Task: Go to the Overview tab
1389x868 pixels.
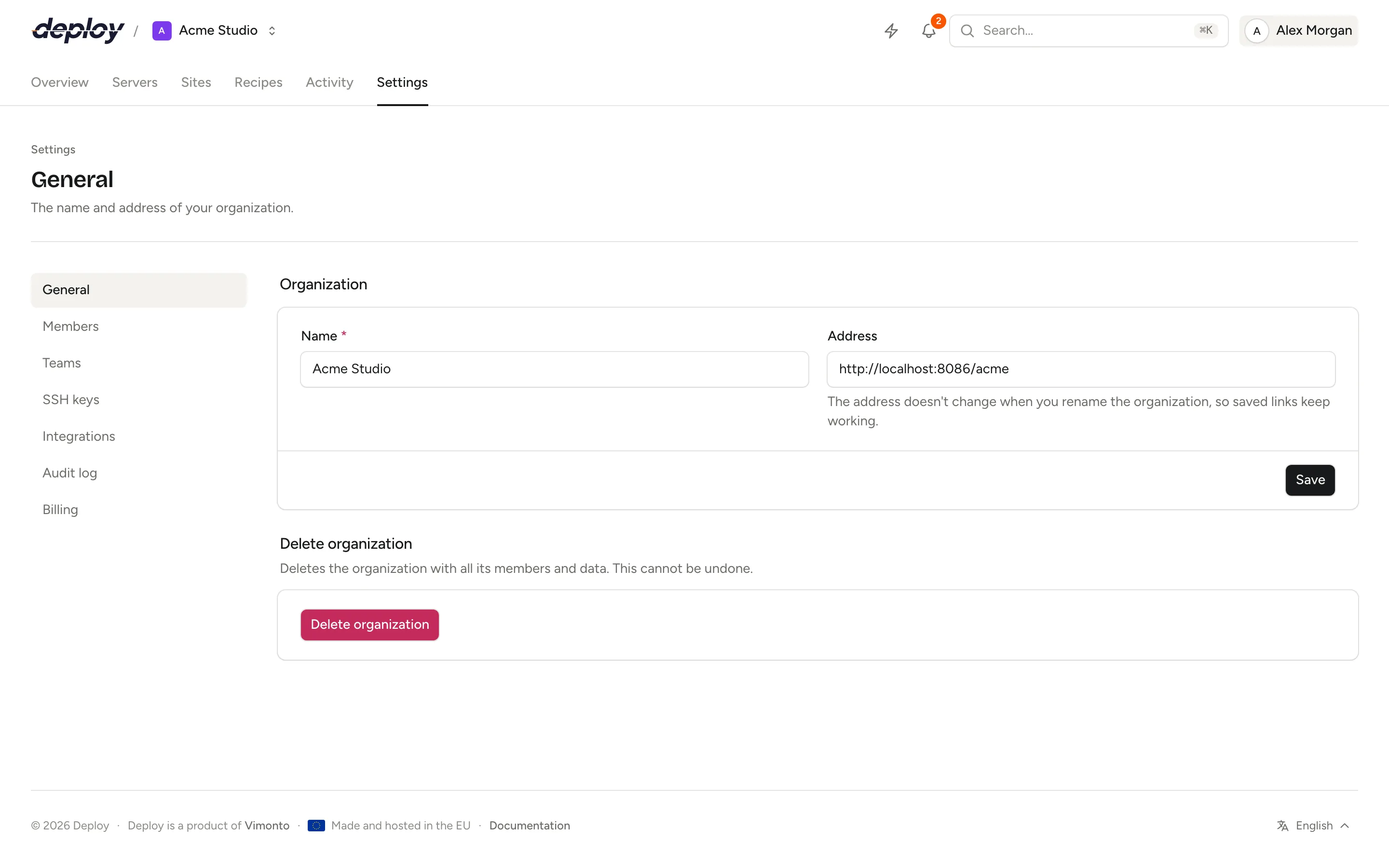Action: coord(60,82)
